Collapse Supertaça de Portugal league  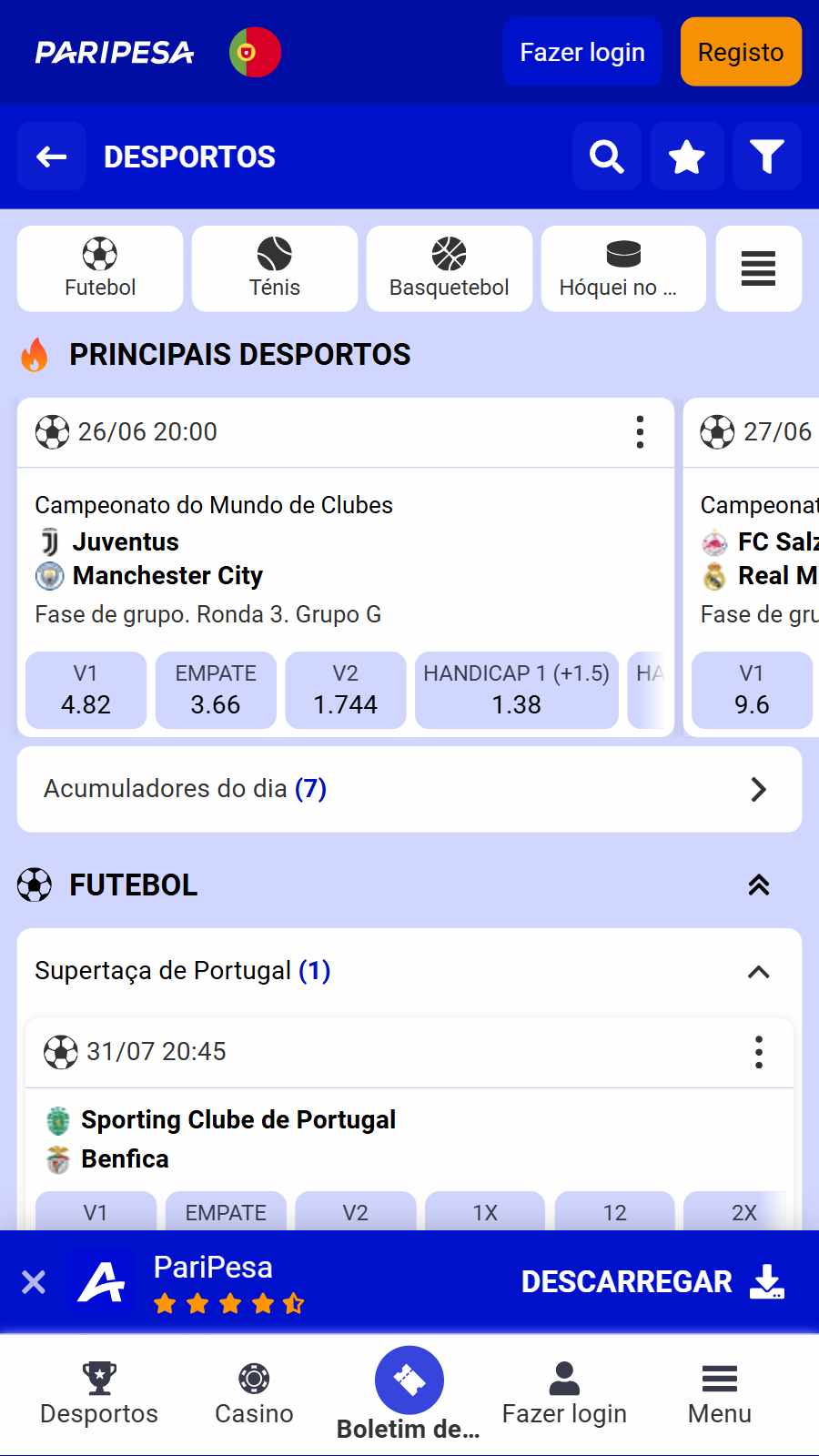click(758, 972)
